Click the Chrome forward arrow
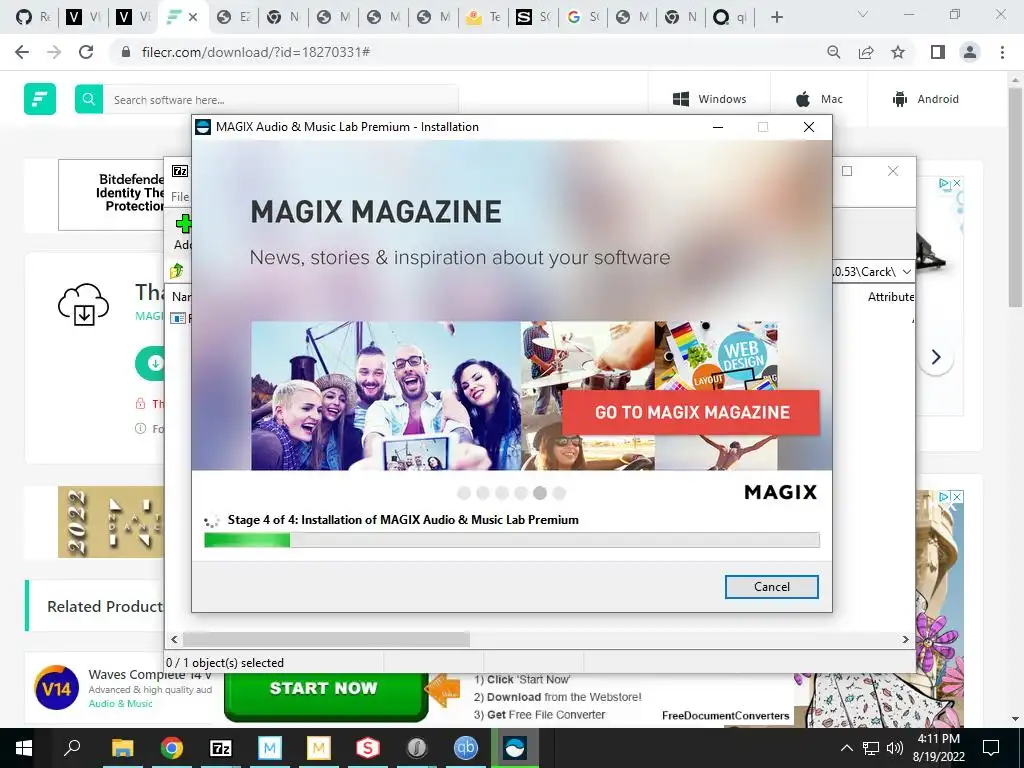Image resolution: width=1024 pixels, height=768 pixels. (54, 52)
